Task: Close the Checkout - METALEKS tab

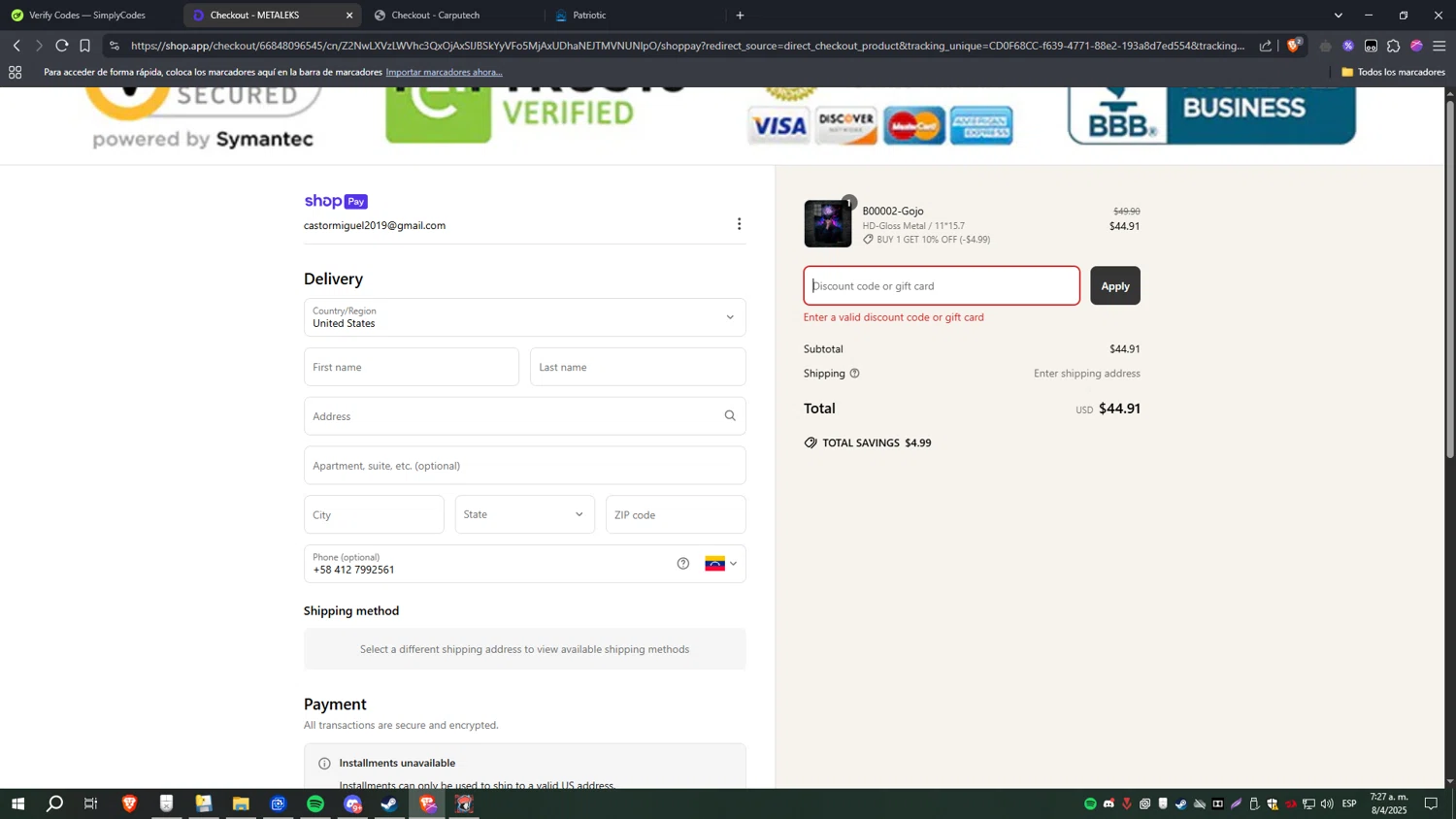Action: tap(349, 15)
